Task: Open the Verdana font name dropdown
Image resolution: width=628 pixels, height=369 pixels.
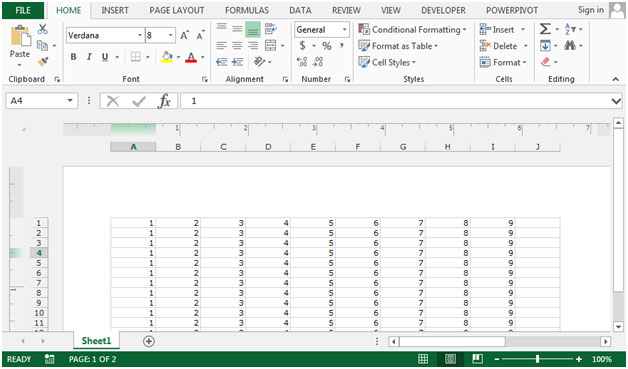Action: (x=140, y=35)
